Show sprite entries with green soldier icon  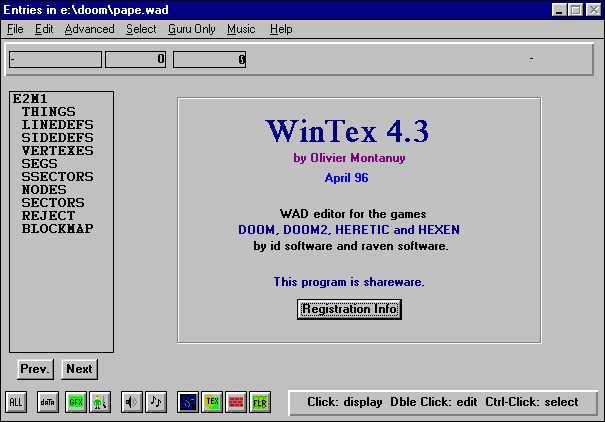pyautogui.click(x=100, y=402)
